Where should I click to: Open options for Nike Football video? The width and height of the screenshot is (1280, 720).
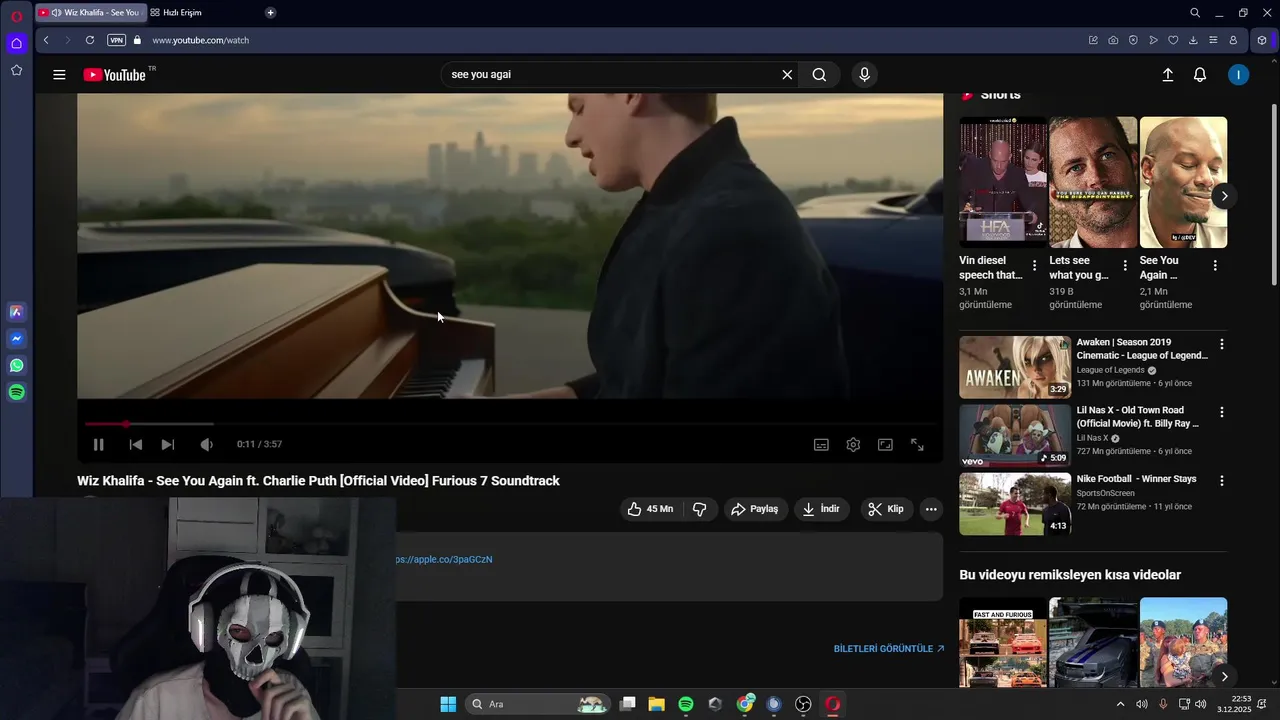click(1221, 481)
